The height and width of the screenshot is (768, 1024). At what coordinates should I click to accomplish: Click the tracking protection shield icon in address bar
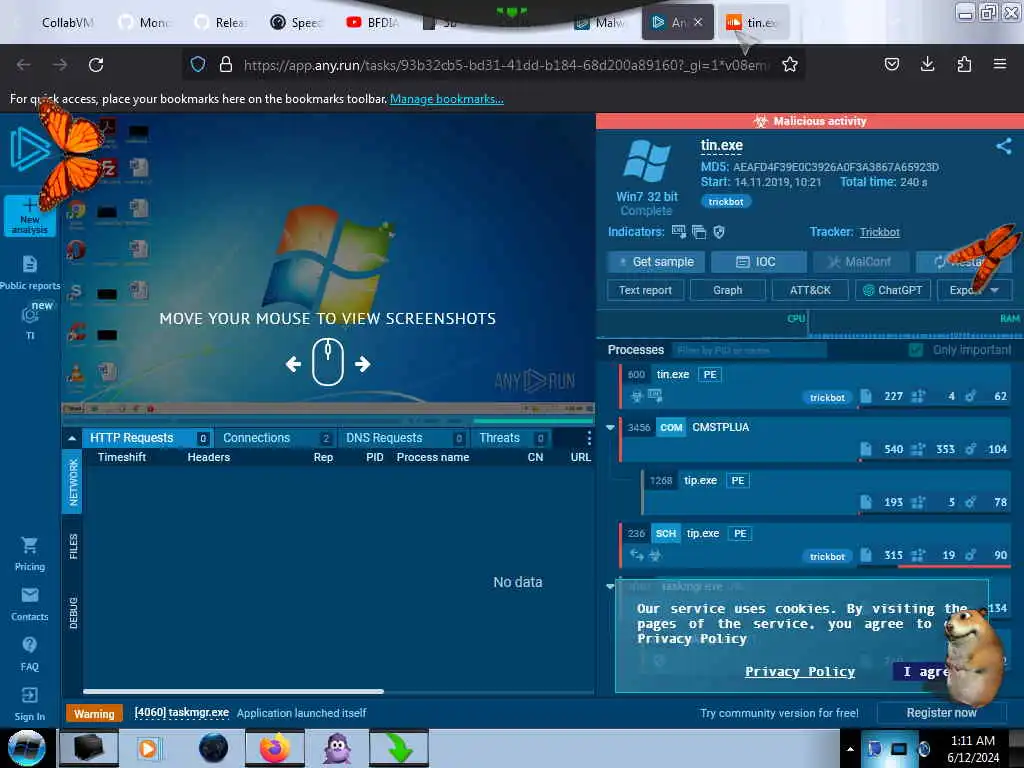coord(198,64)
